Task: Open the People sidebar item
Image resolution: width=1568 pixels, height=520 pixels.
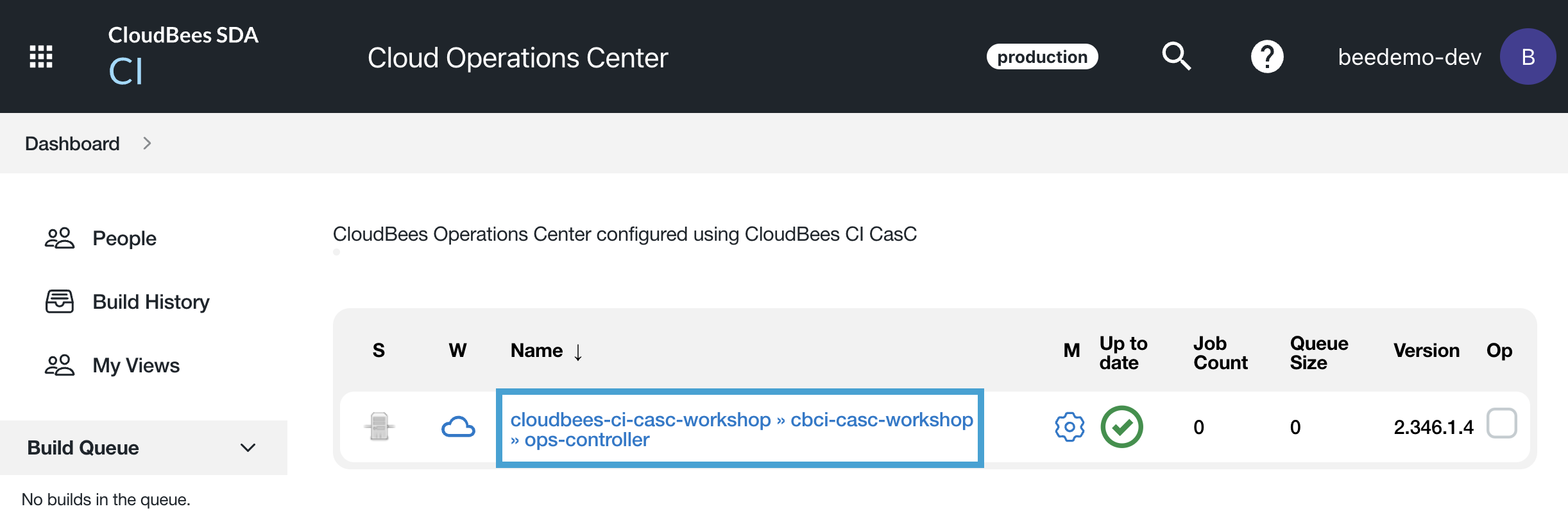Action: (124, 238)
